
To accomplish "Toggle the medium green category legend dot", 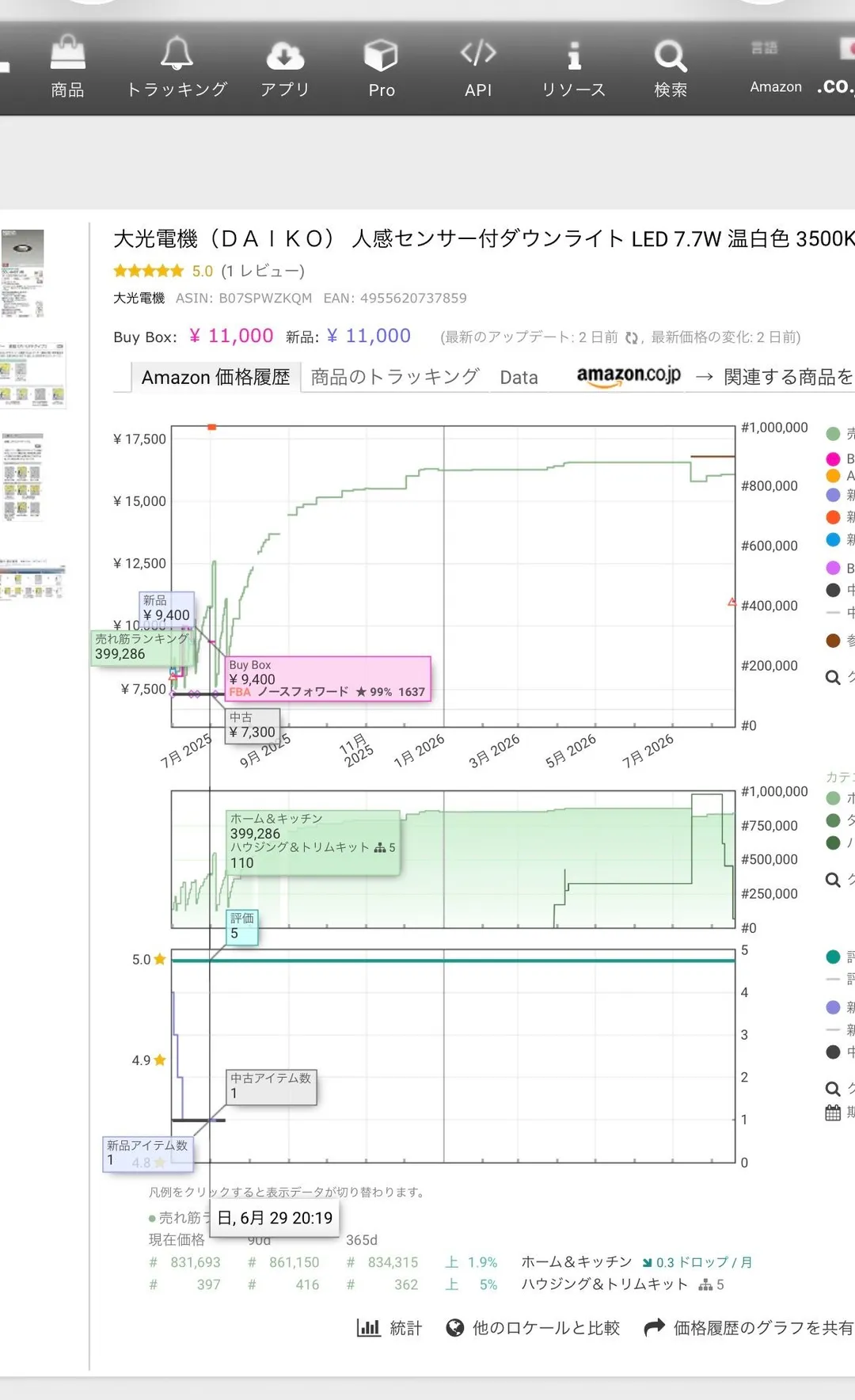I will click(x=833, y=820).
